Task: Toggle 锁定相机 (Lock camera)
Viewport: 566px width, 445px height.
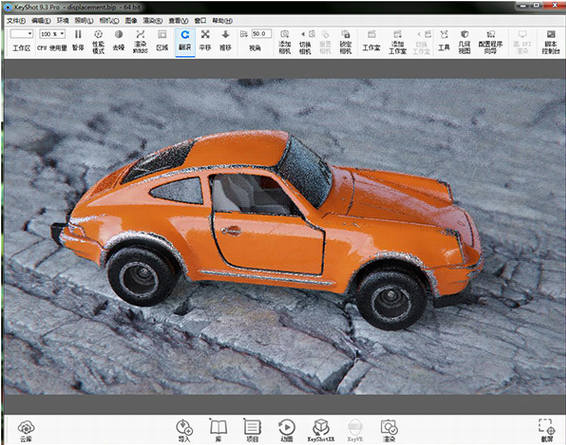Action: 345,42
